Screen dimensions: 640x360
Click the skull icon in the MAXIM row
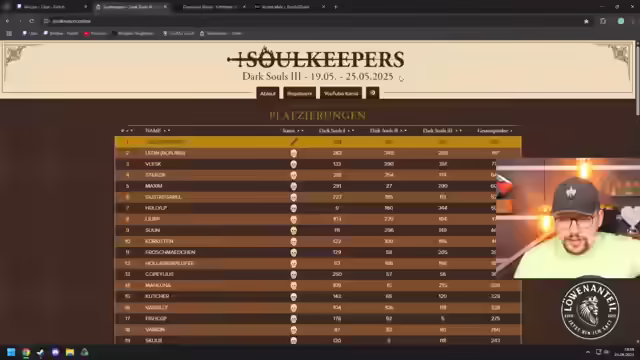pyautogui.click(x=293, y=186)
